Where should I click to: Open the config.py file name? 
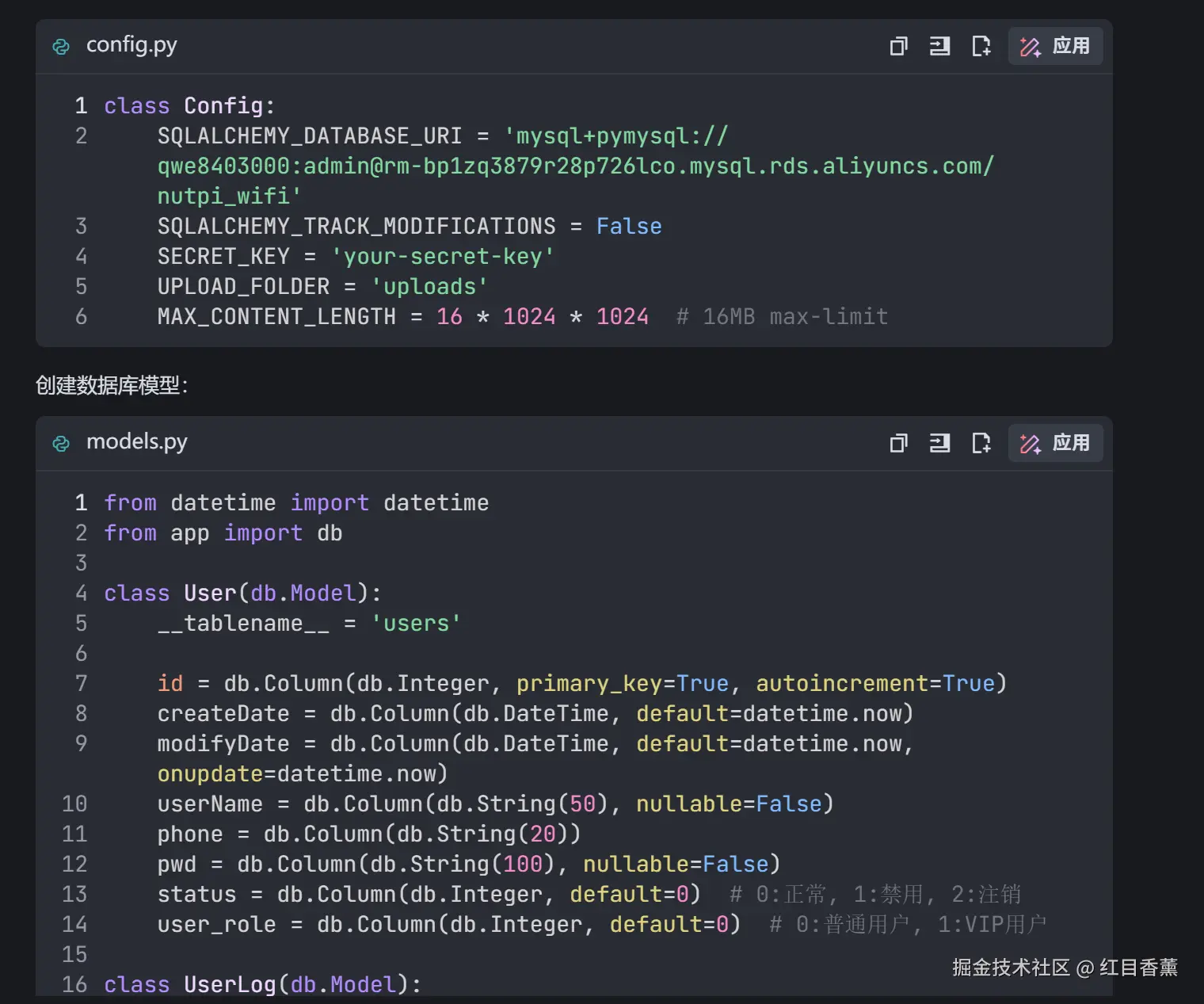point(131,45)
